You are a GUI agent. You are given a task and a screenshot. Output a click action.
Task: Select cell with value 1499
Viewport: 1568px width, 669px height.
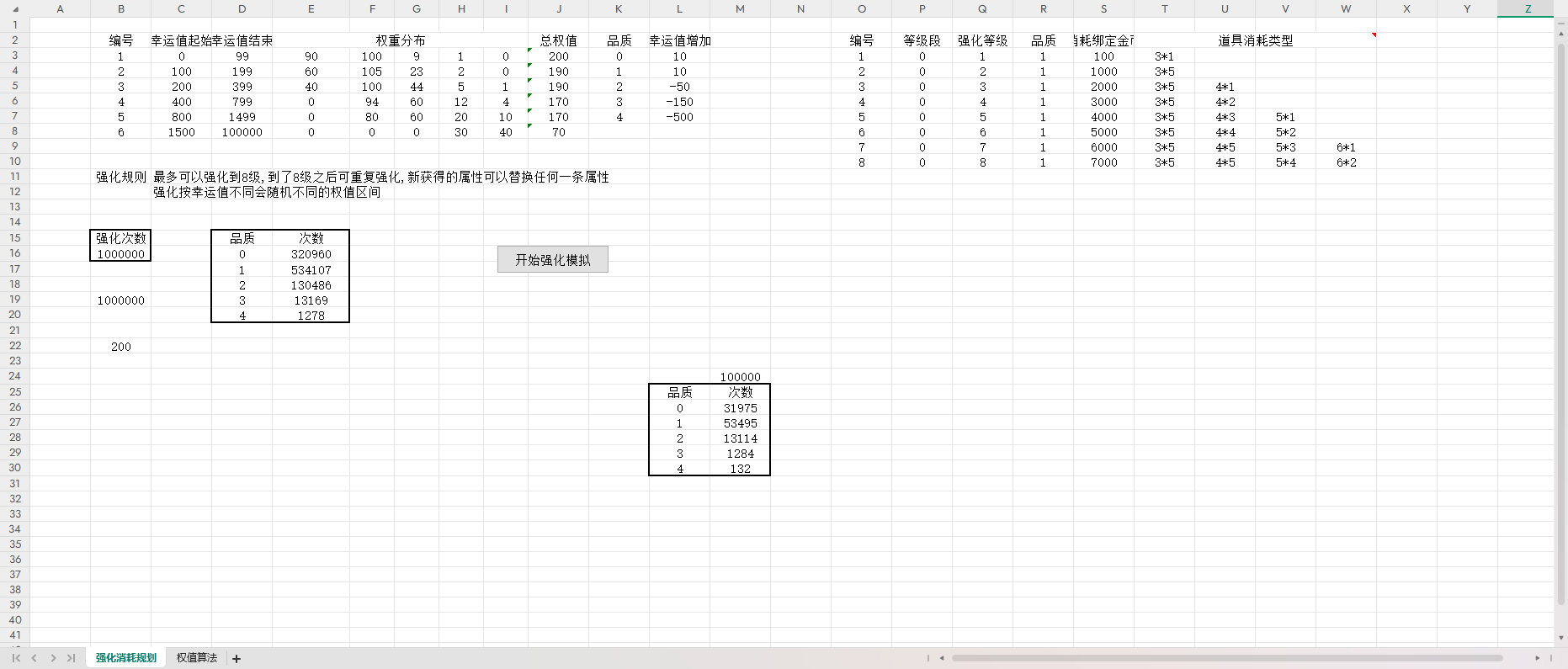242,117
